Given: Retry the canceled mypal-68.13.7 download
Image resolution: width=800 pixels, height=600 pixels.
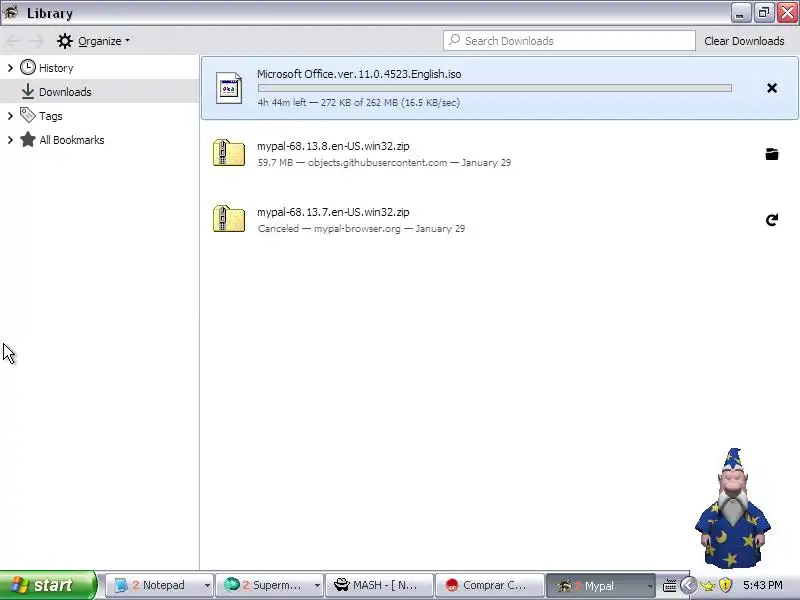Looking at the screenshot, I should [771, 220].
